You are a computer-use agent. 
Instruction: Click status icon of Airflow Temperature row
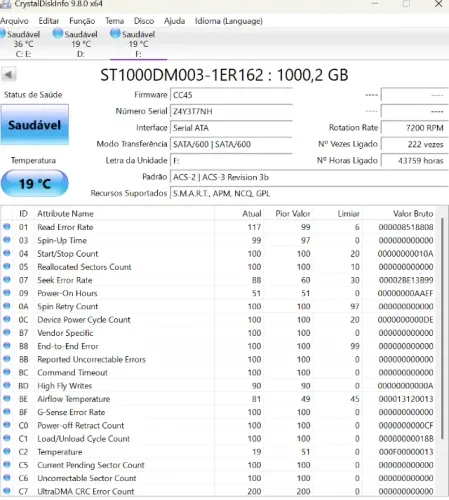pos(7,399)
